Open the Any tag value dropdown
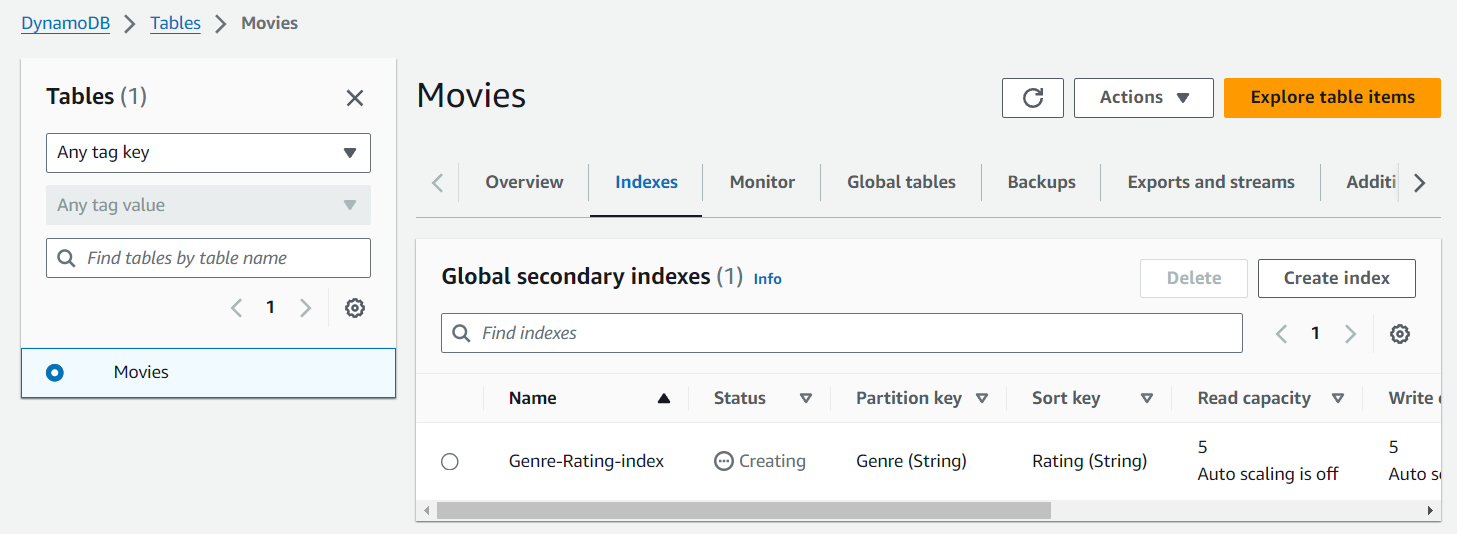 (208, 205)
